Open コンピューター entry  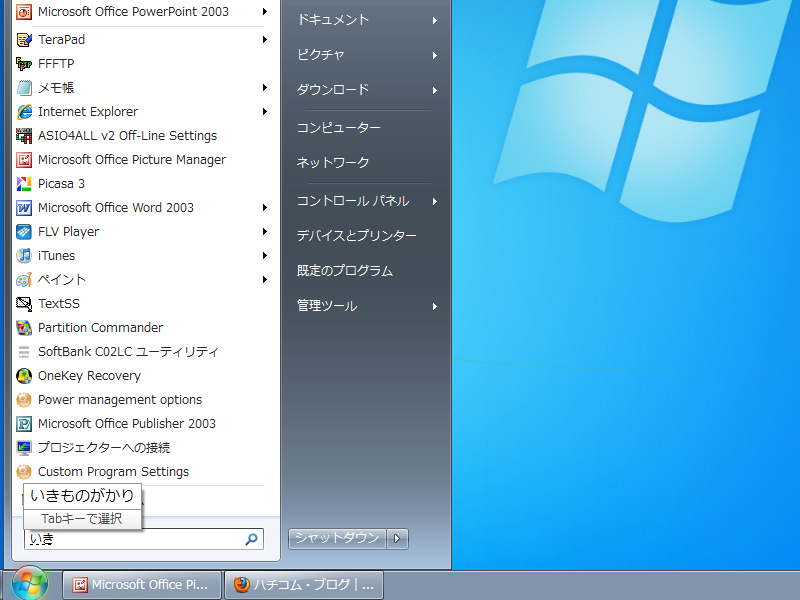click(x=339, y=127)
